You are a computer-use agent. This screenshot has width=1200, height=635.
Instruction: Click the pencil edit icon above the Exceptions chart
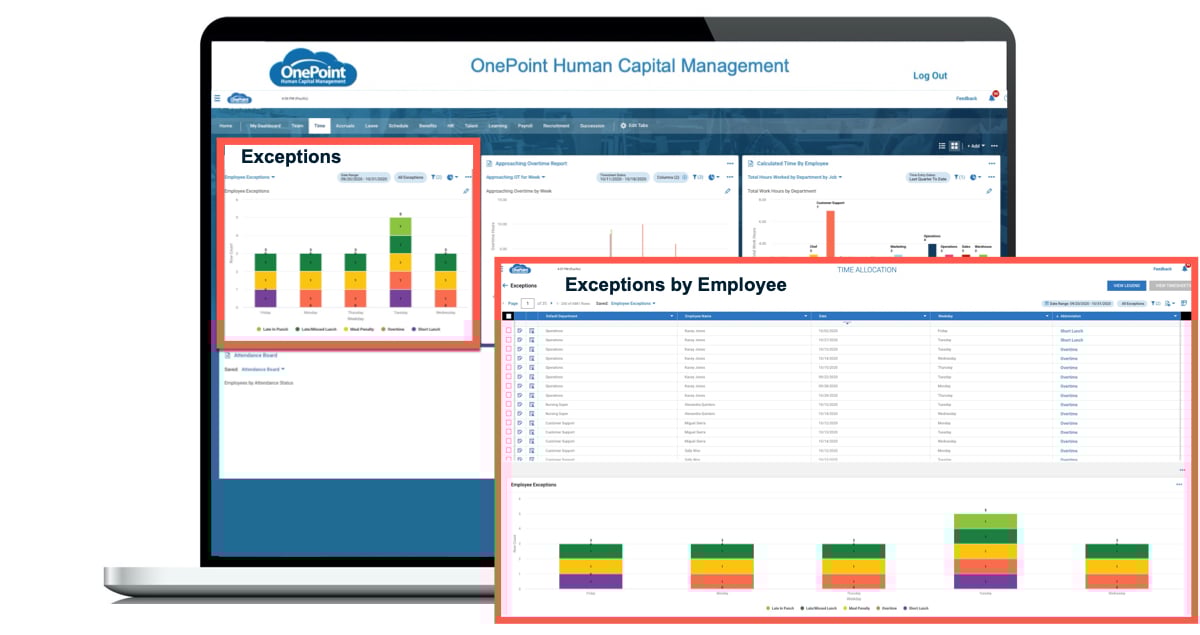click(467, 192)
